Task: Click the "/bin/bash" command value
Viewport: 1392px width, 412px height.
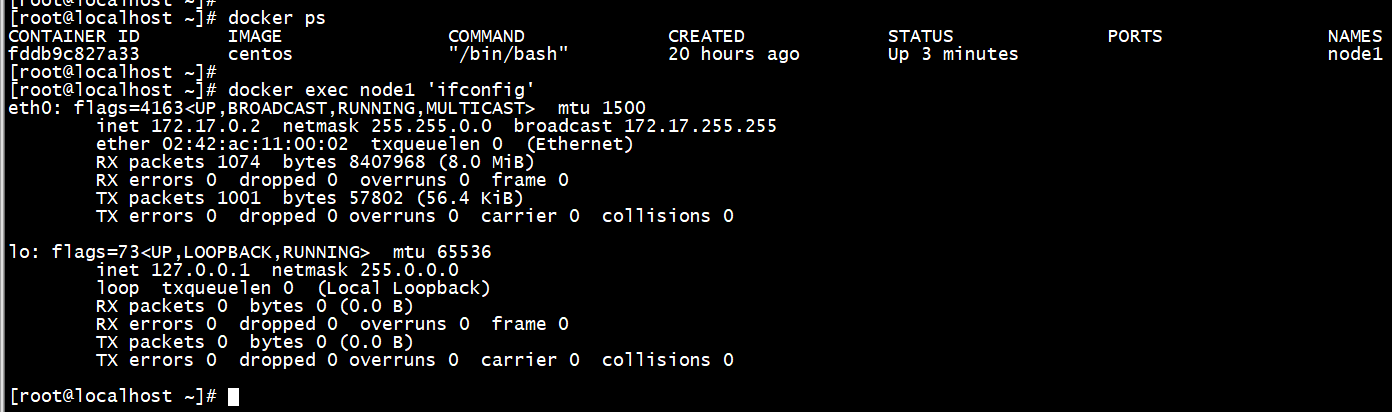Action: [508, 54]
